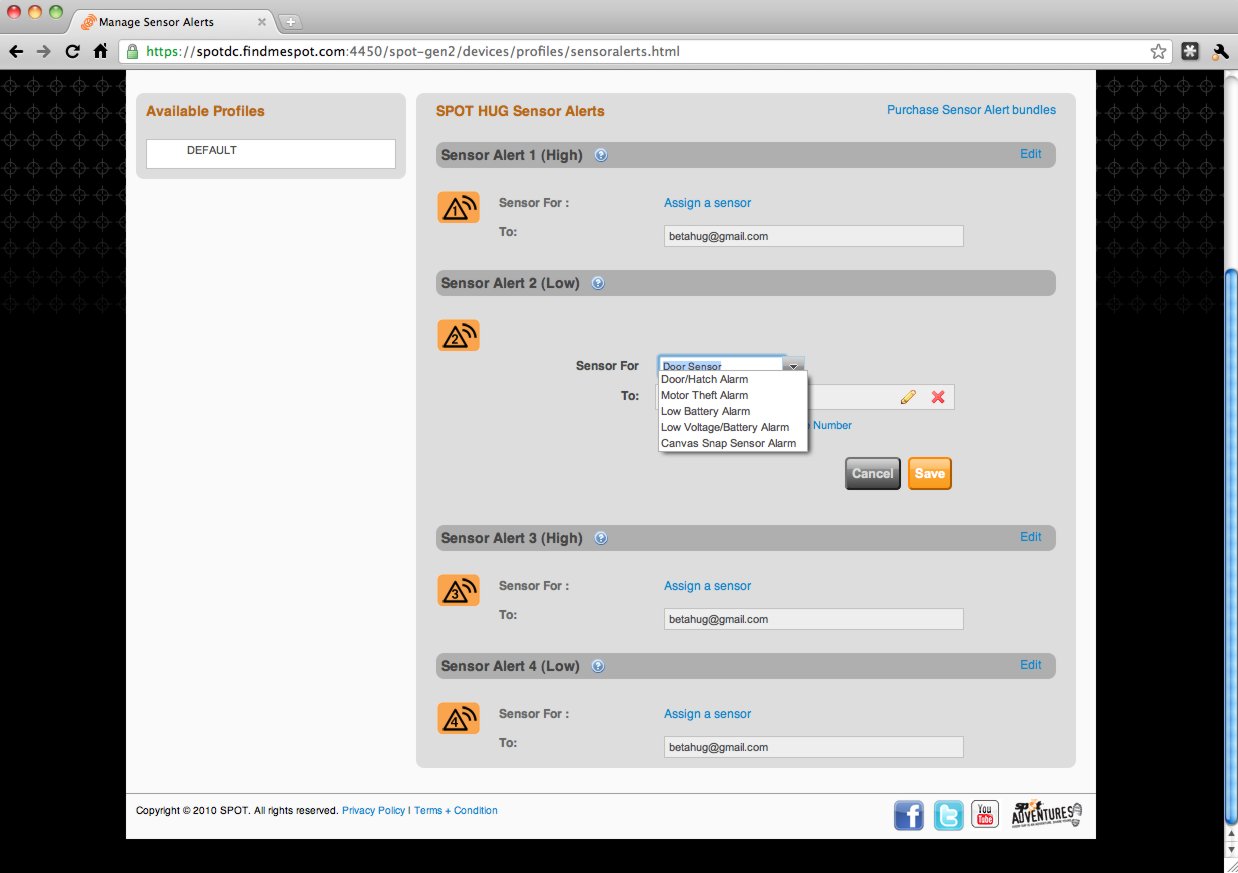Viewport: 1238px width, 873px height.
Task: Click Edit for Sensor Alert 4 (Low)
Action: 1030,665
